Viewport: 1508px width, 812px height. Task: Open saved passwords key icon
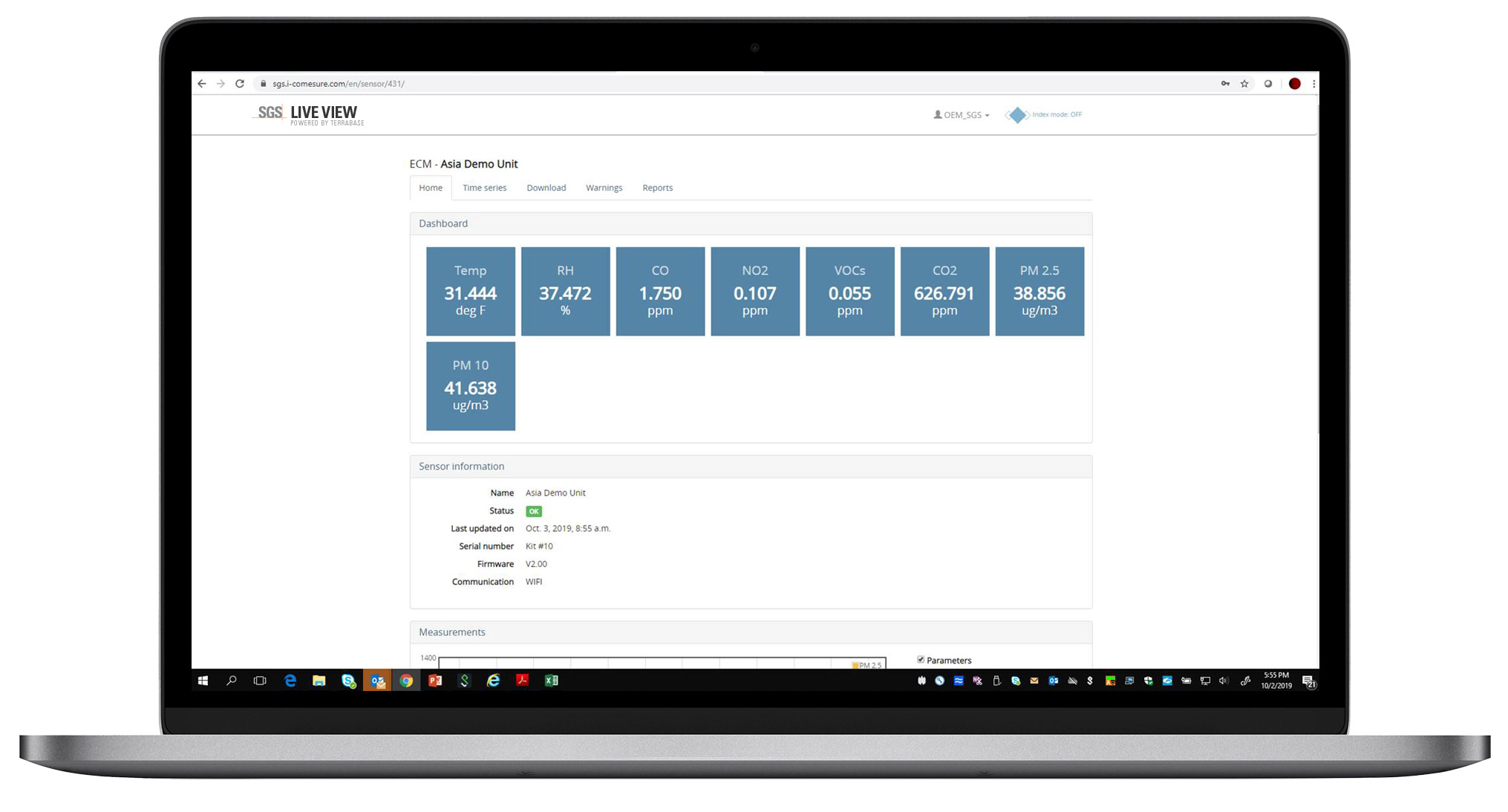1225,84
